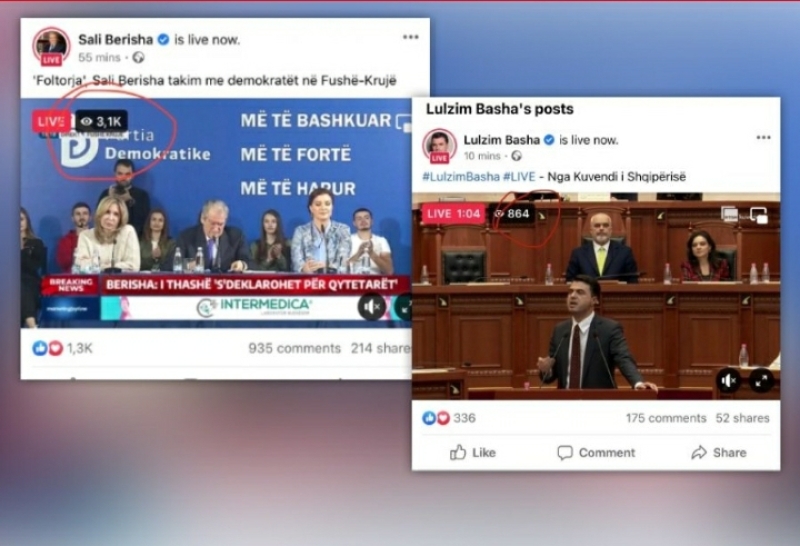800x546 pixels.
Task: Expand Lulzim Basha video to fullscreen
Action: click(x=761, y=381)
